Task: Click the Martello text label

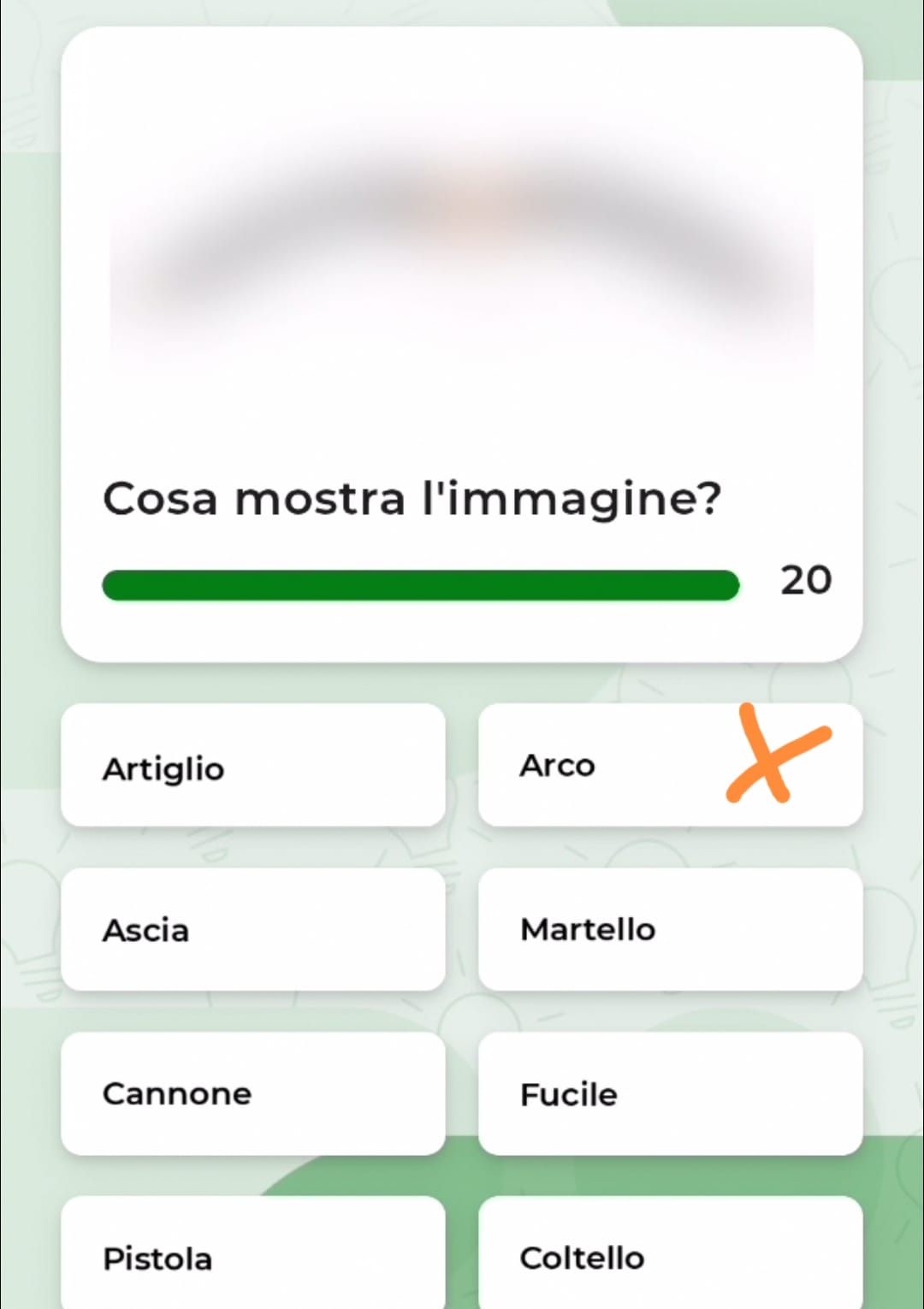Action: point(588,929)
